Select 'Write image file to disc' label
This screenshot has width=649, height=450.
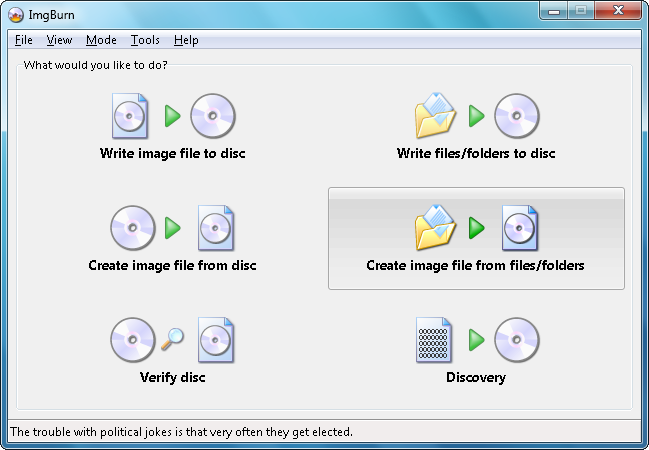173,154
